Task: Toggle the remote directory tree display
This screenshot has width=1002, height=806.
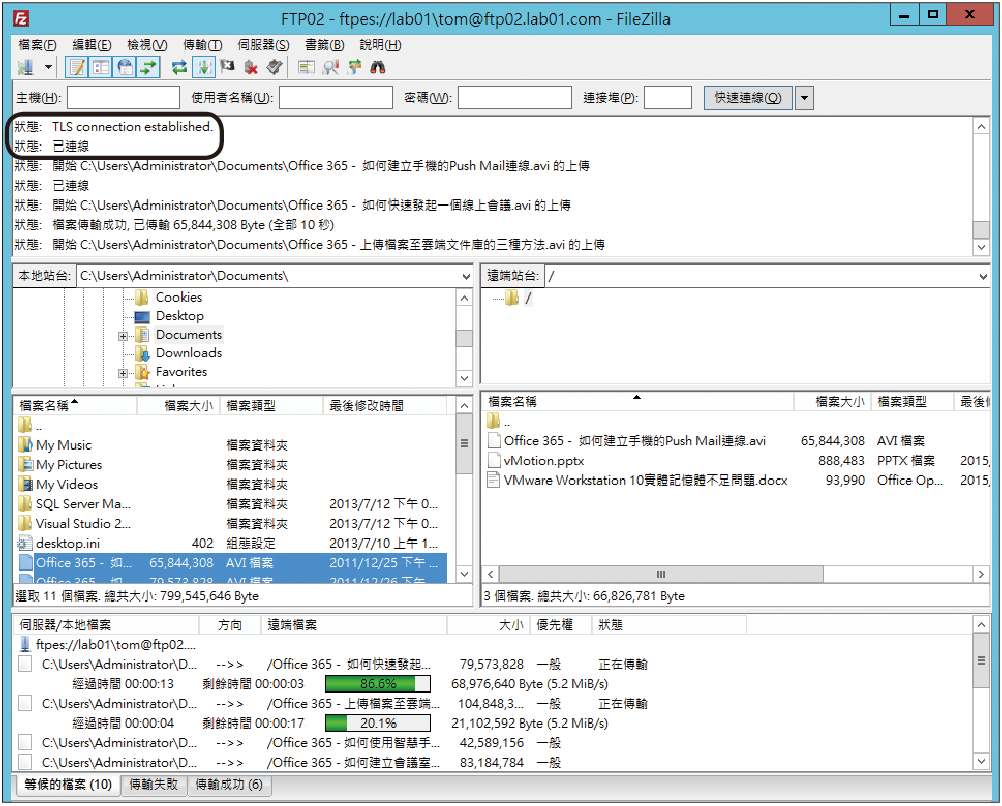Action: tap(125, 66)
